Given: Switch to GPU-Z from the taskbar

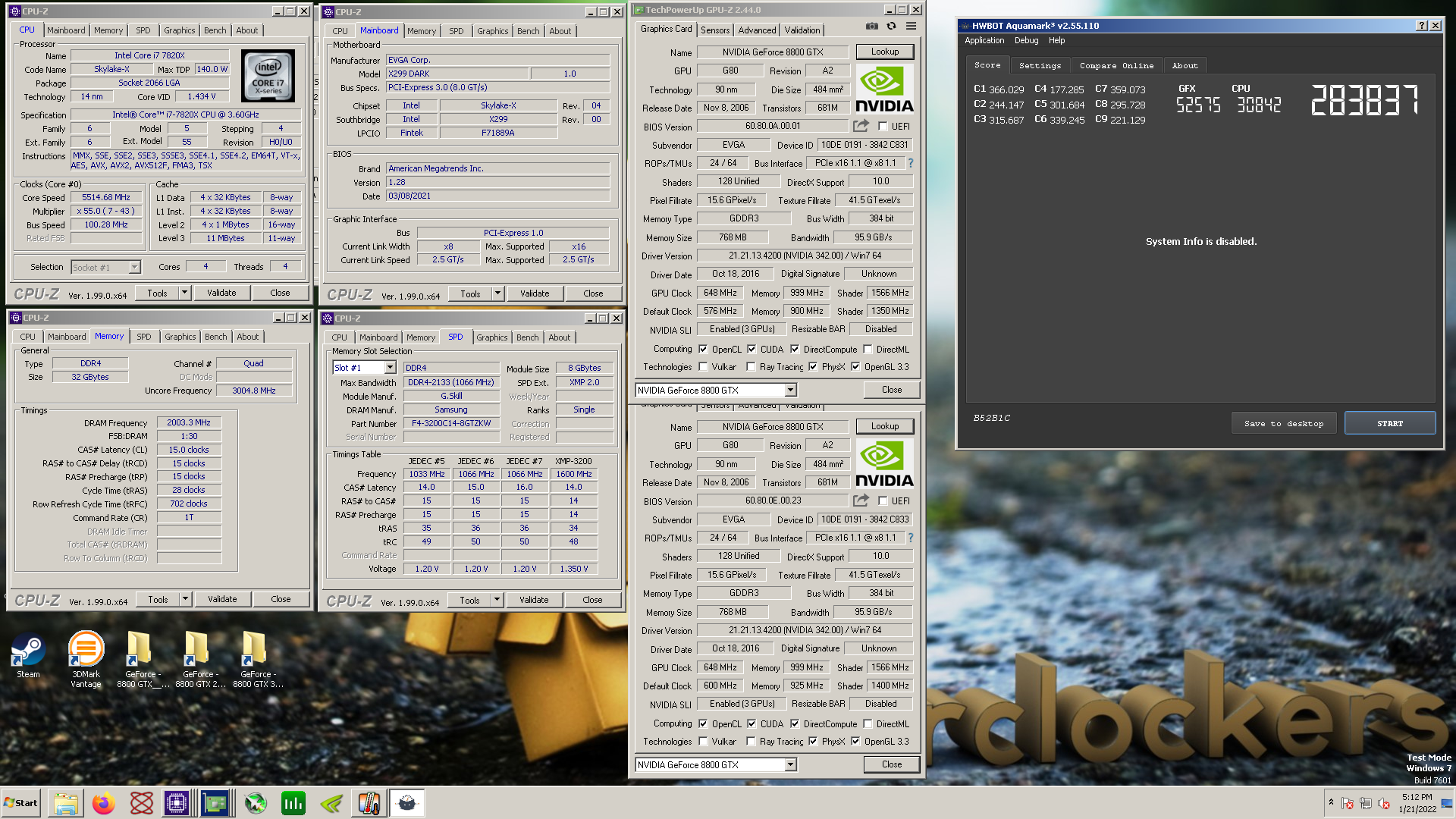Looking at the screenshot, I should pos(215,803).
